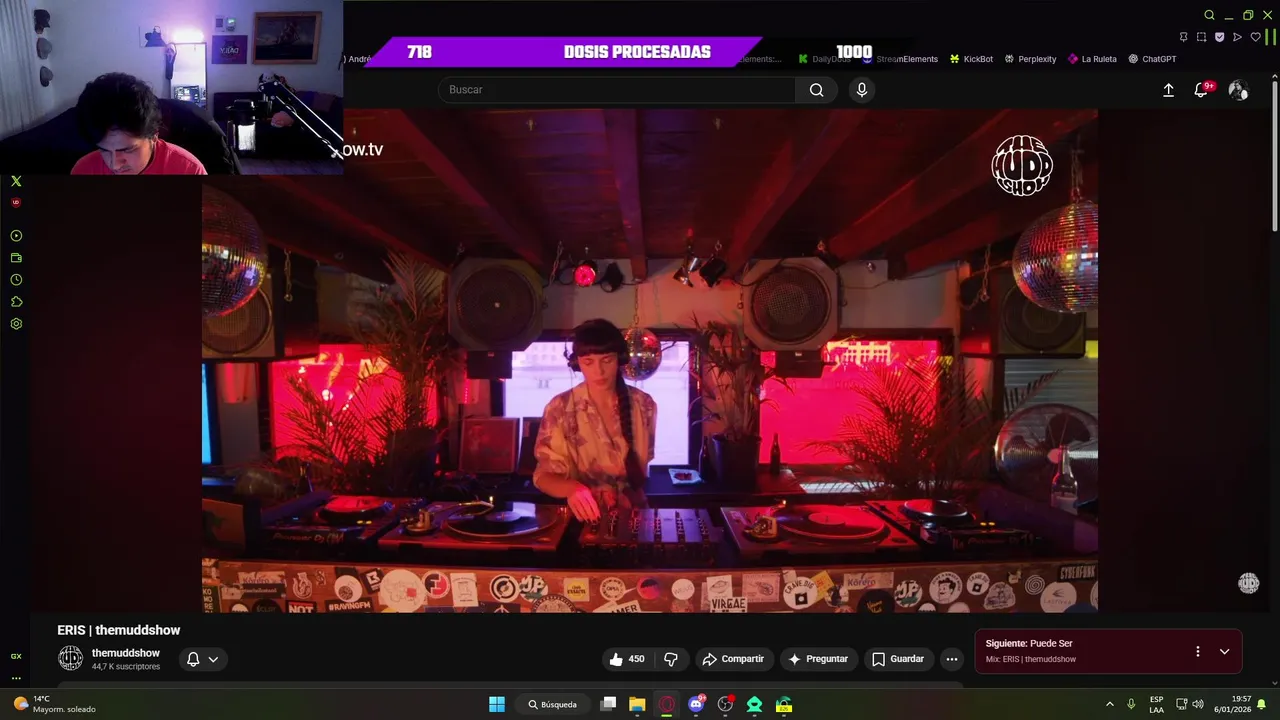Click the pin icon in browser toolbar
This screenshot has width=1280, height=720.
click(1184, 37)
